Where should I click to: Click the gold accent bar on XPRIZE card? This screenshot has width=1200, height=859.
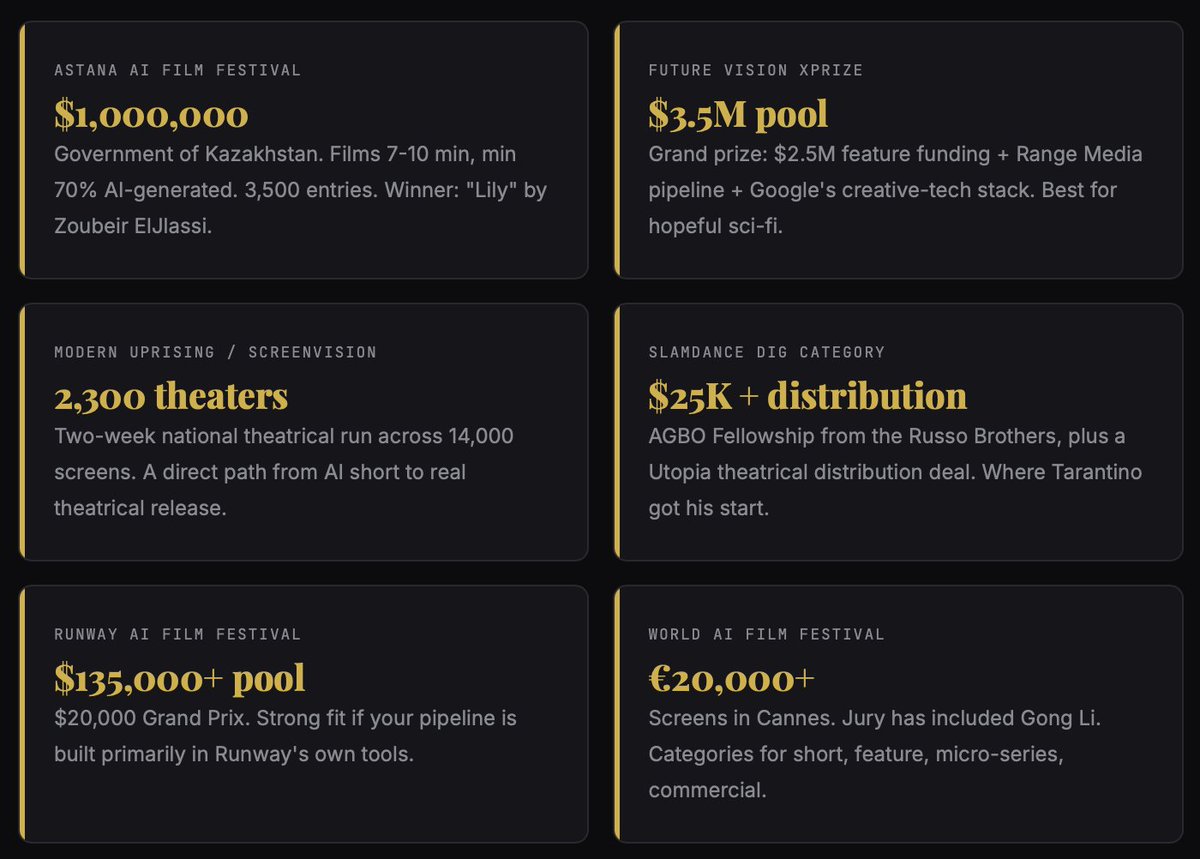point(617,150)
